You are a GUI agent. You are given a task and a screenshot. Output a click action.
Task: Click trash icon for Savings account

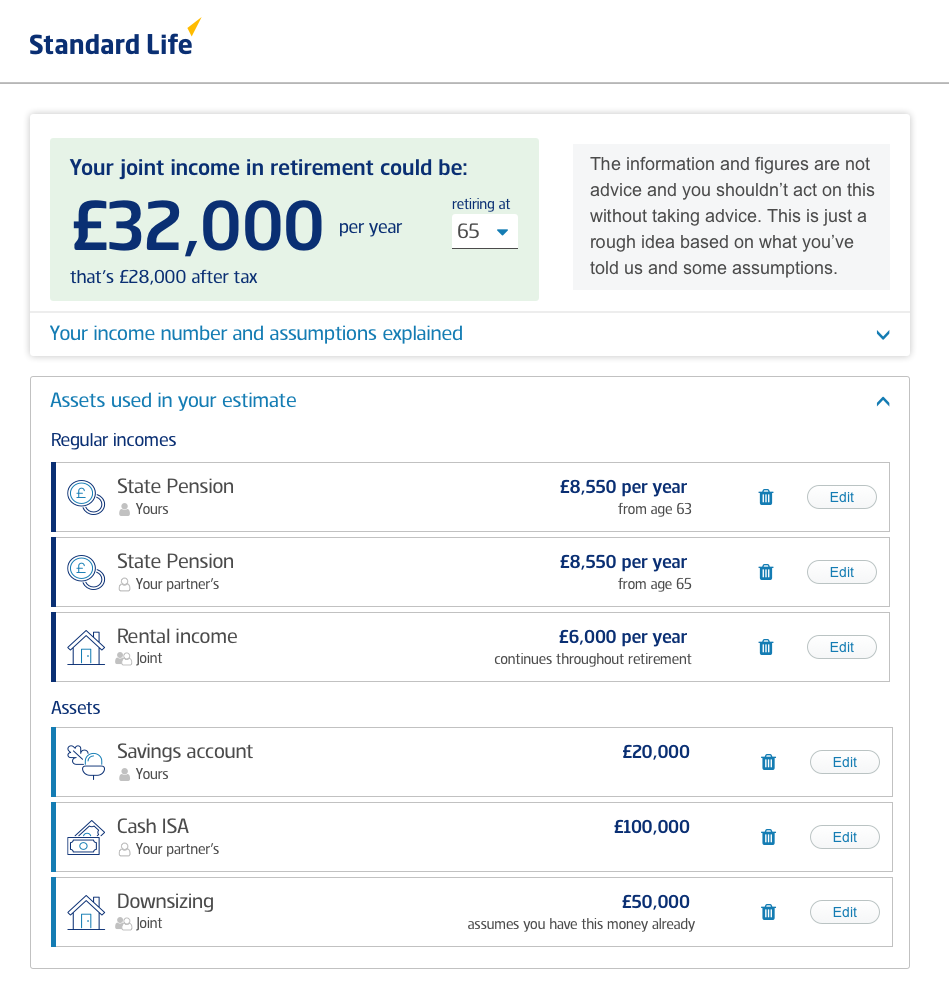tap(769, 762)
